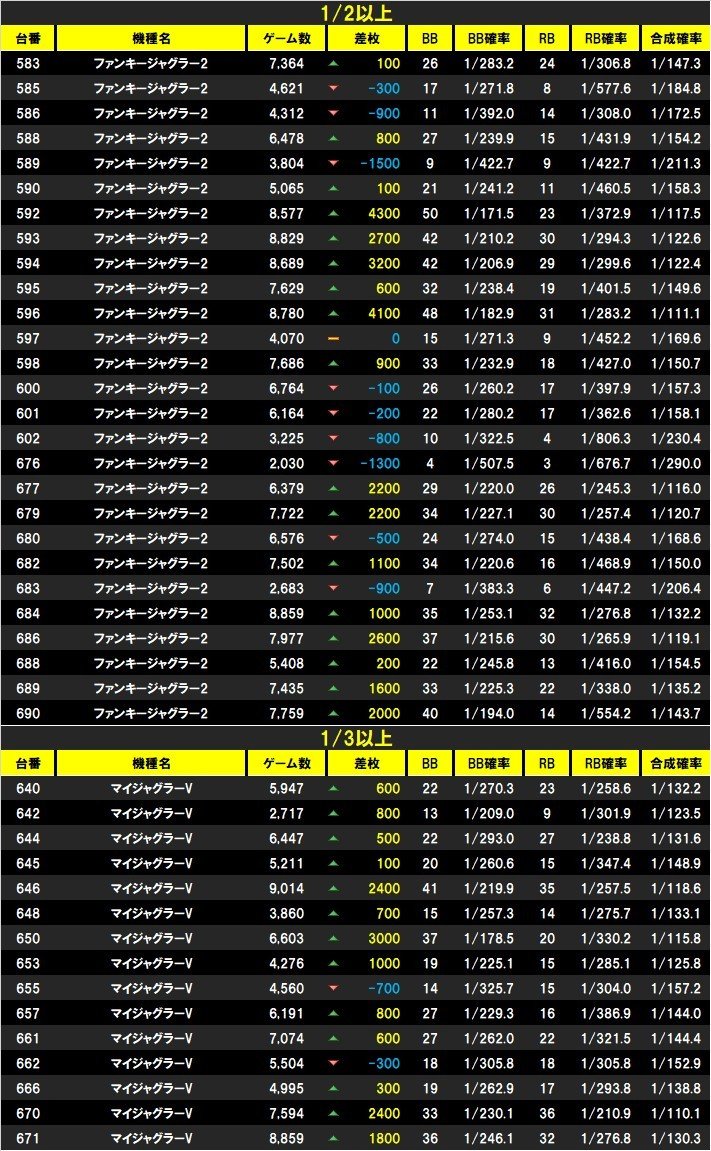The width and height of the screenshot is (711, 1151).
Task: Click RB count 35 in row 646
Action: point(547,888)
